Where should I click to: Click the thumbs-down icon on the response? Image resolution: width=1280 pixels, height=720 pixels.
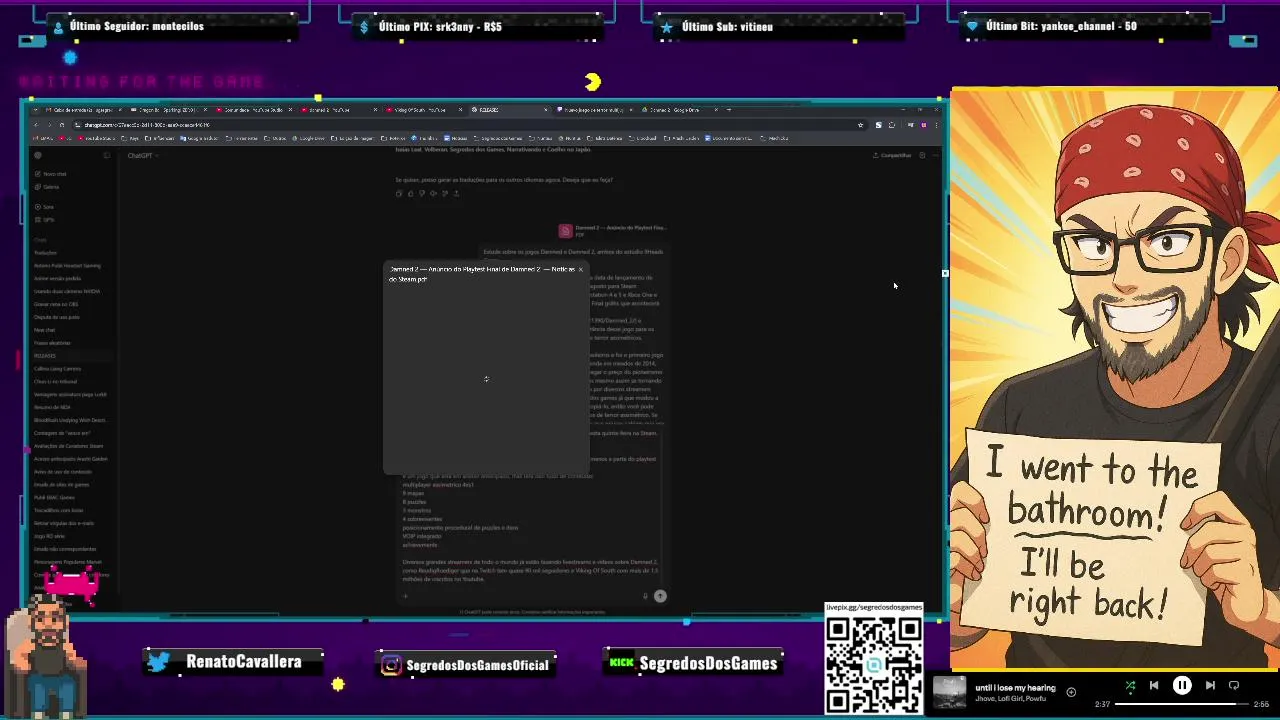coord(421,193)
